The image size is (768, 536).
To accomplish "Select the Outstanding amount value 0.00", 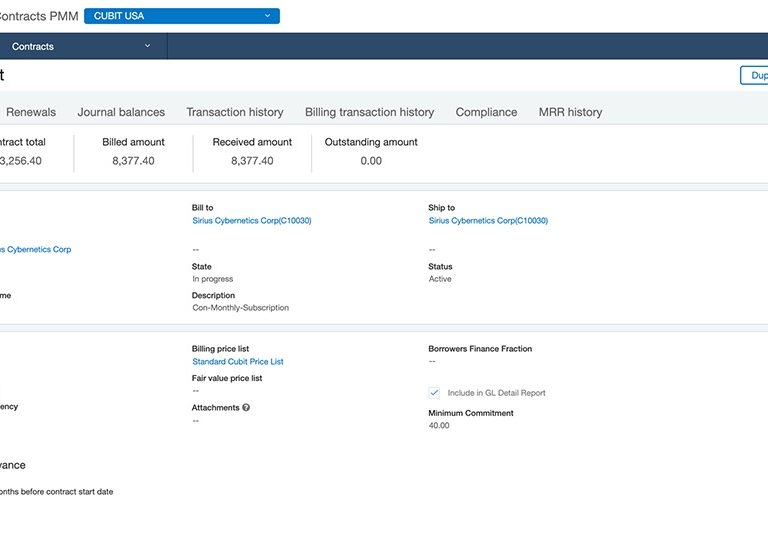I will (371, 161).
